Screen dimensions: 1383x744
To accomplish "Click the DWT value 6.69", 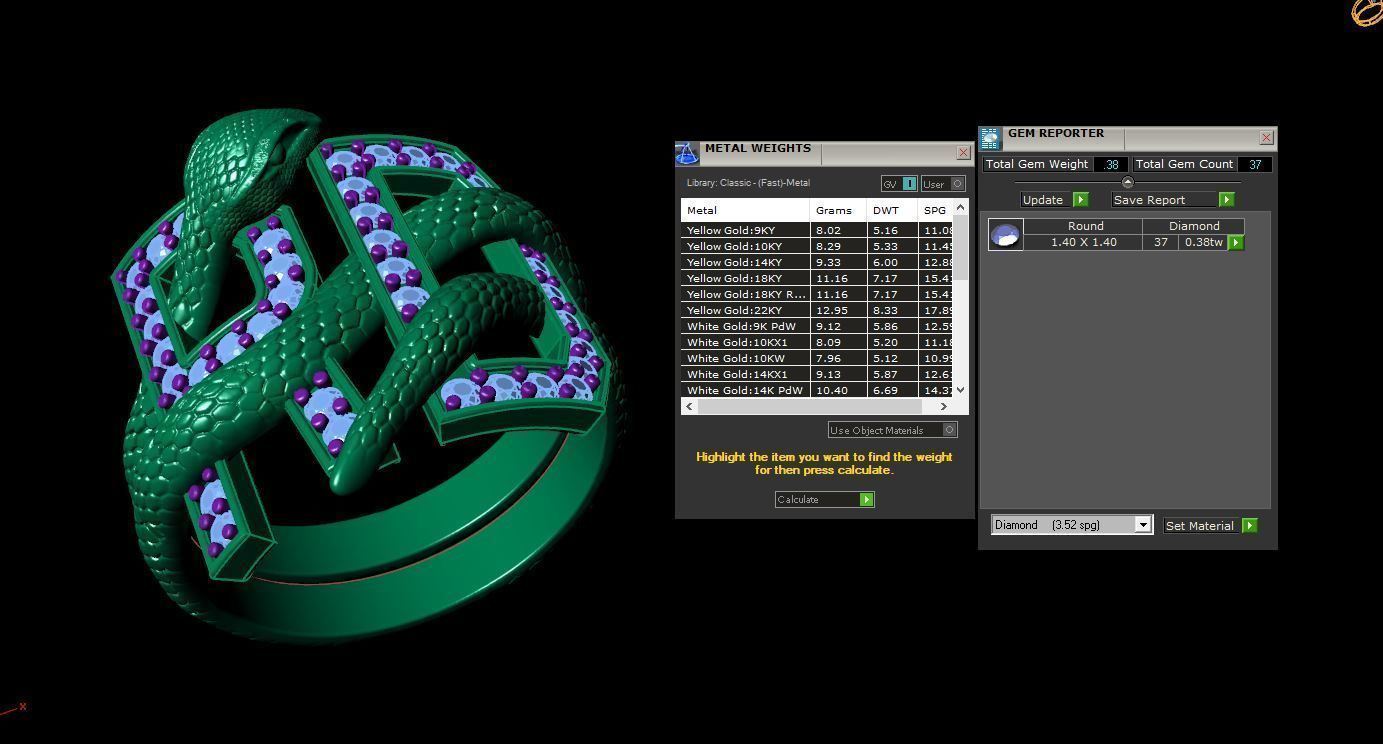I will (885, 390).
